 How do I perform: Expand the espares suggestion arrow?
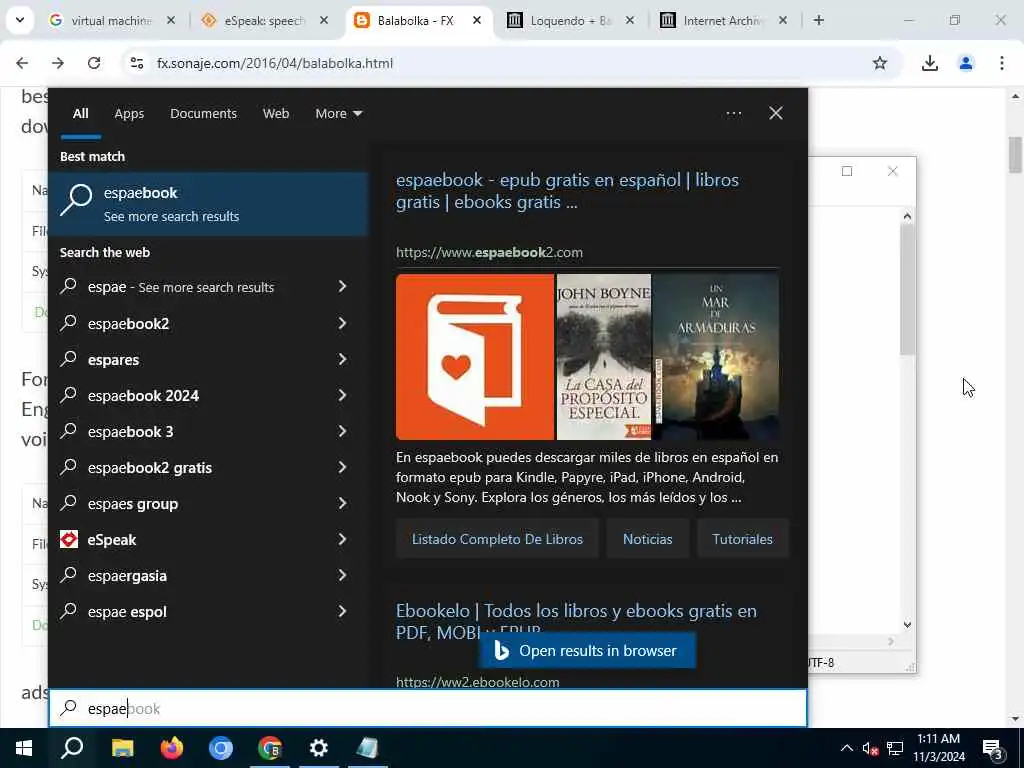[x=342, y=359]
